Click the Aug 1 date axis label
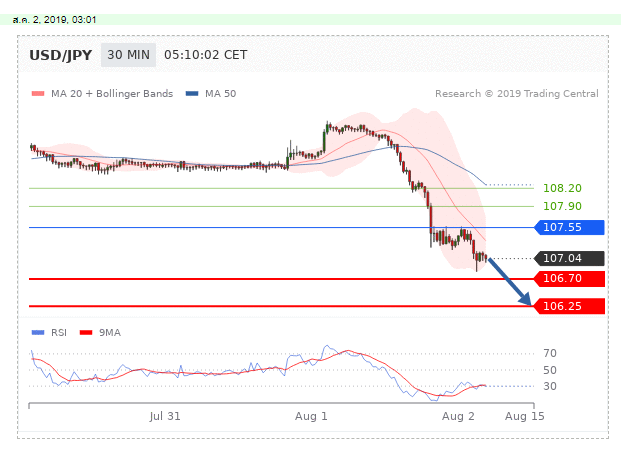This screenshot has width=621, height=449. click(311, 416)
